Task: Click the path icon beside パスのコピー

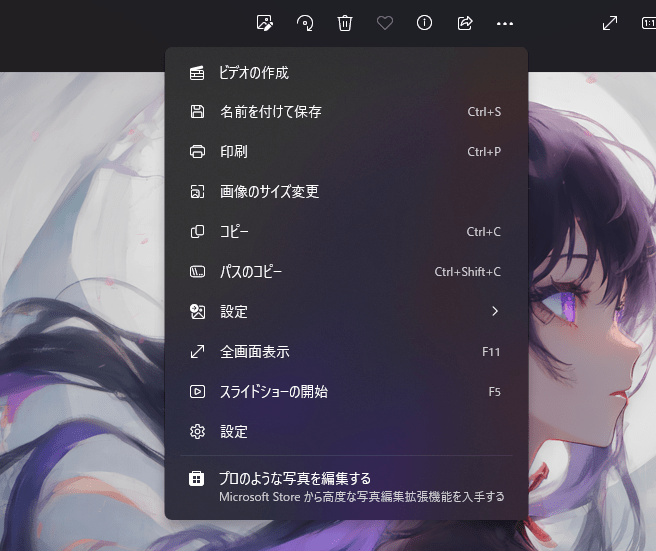Action: [x=197, y=272]
